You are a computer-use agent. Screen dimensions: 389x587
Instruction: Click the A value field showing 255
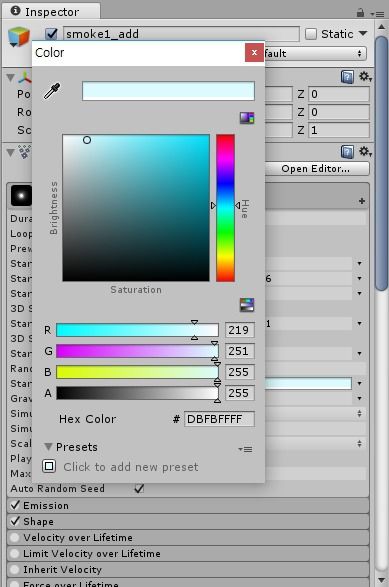(x=240, y=393)
